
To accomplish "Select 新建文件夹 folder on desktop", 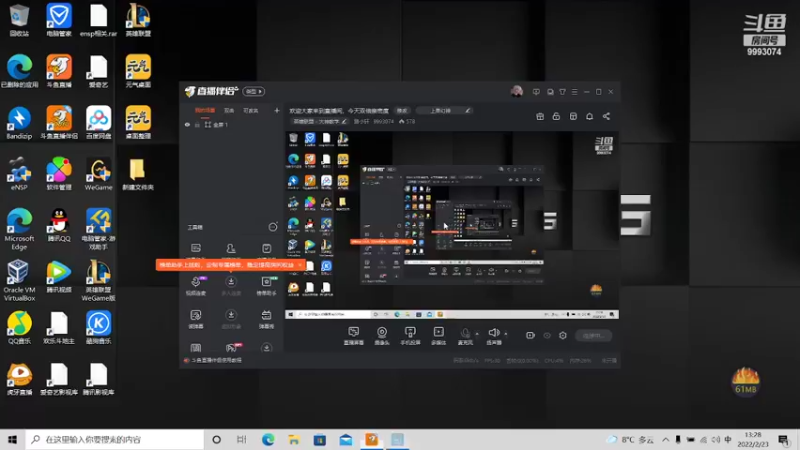I will 138,174.
